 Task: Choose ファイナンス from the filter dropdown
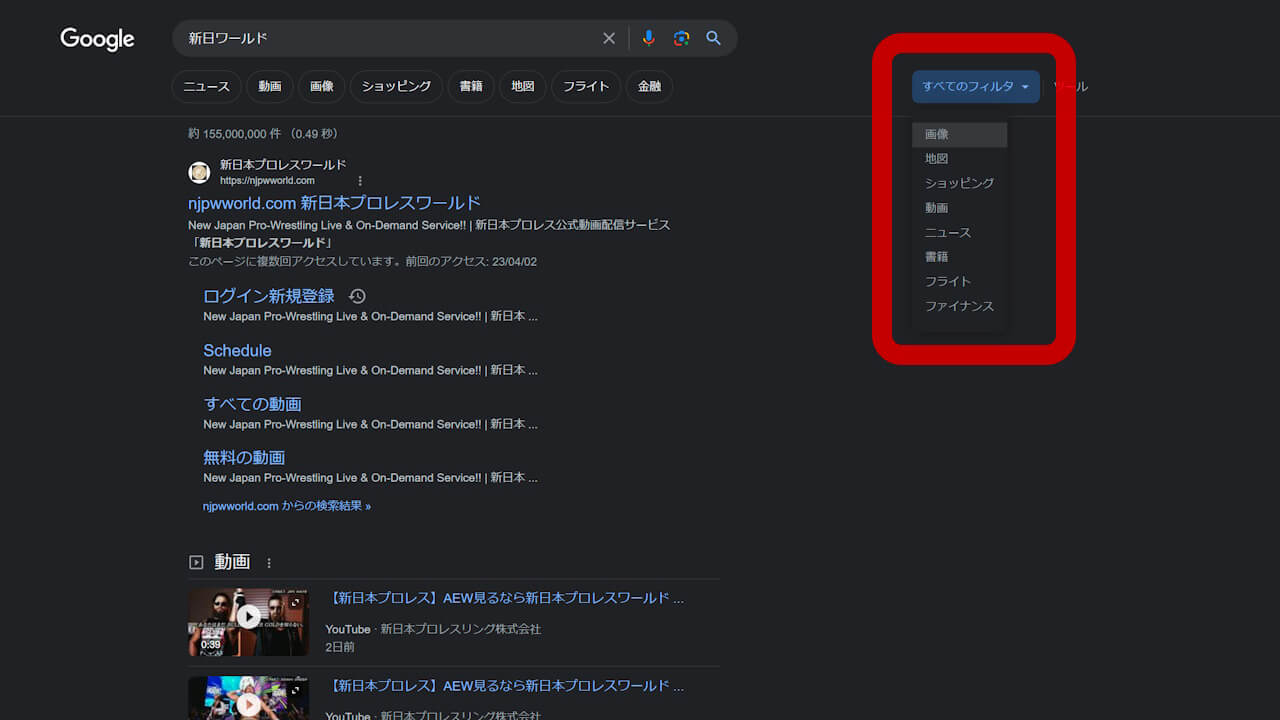(x=959, y=306)
